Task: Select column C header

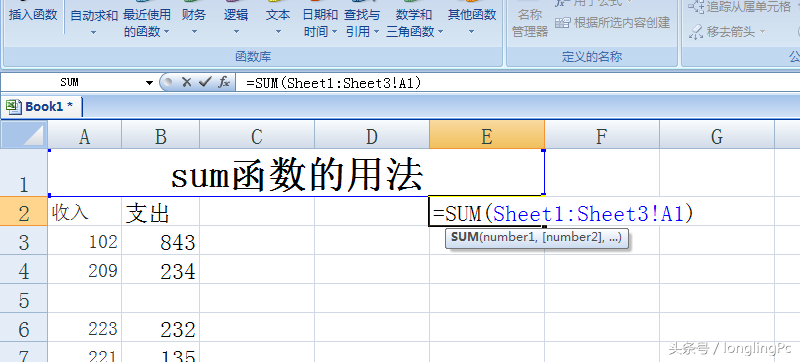Action: 257,136
